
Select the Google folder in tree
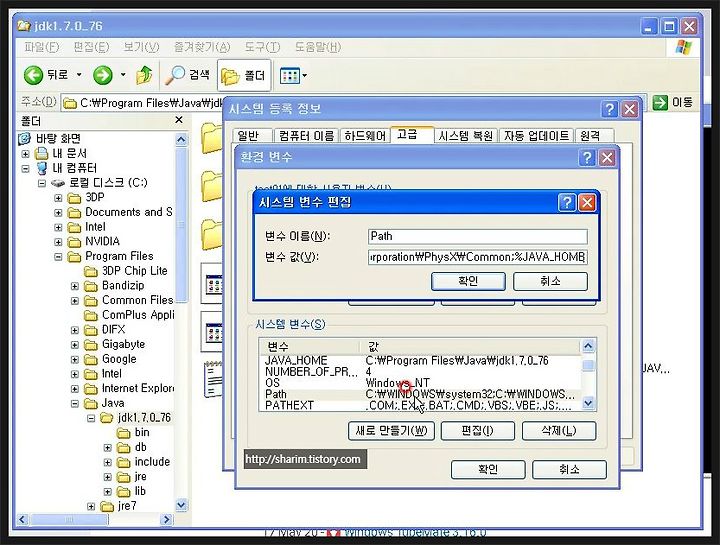tap(111, 359)
